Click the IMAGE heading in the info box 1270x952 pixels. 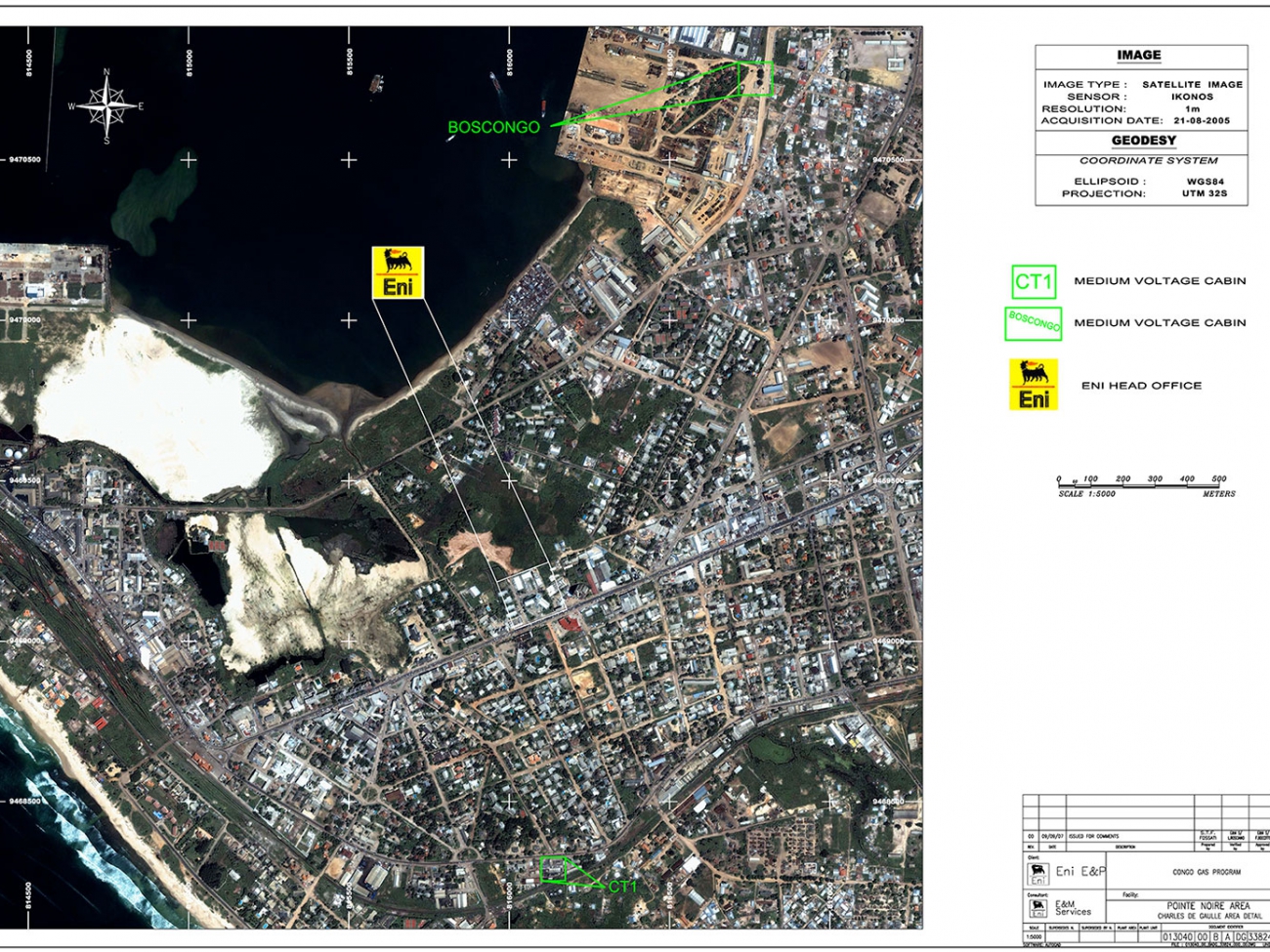(x=1139, y=56)
